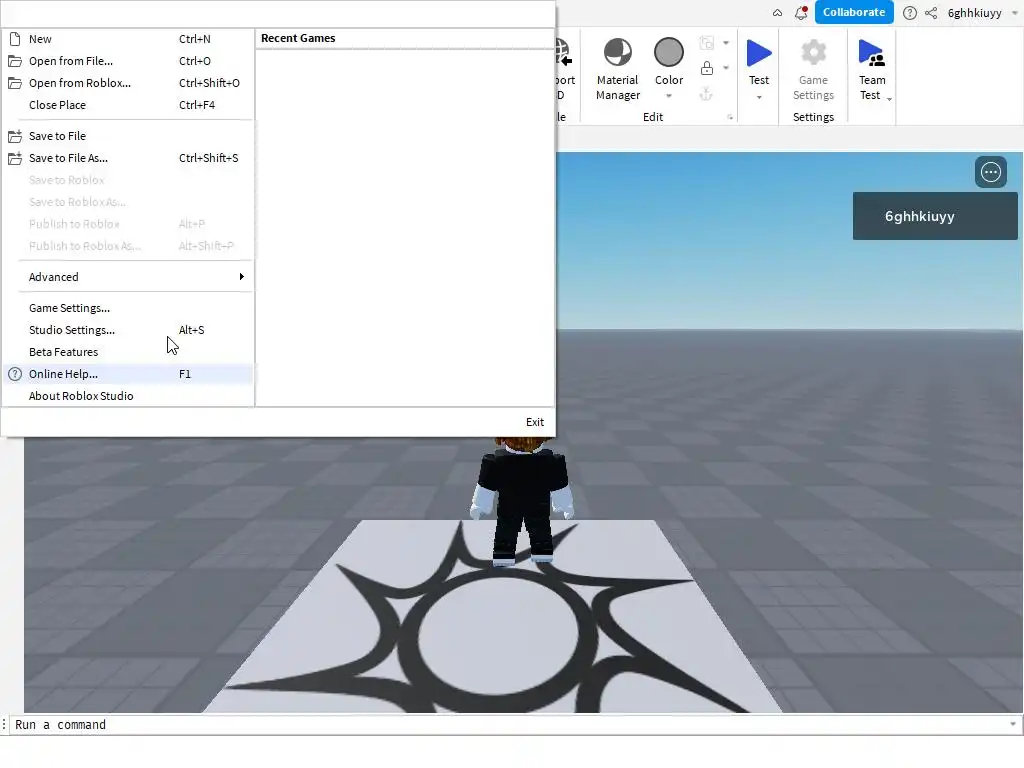Viewport: 1024px width, 768px height.
Task: Open the Edit group dialog launcher
Action: 730,118
